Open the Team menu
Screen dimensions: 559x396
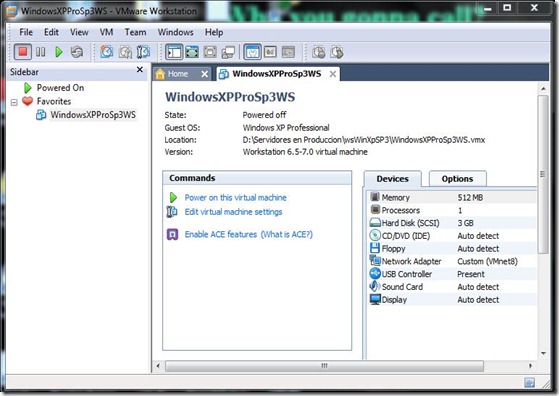tap(135, 32)
